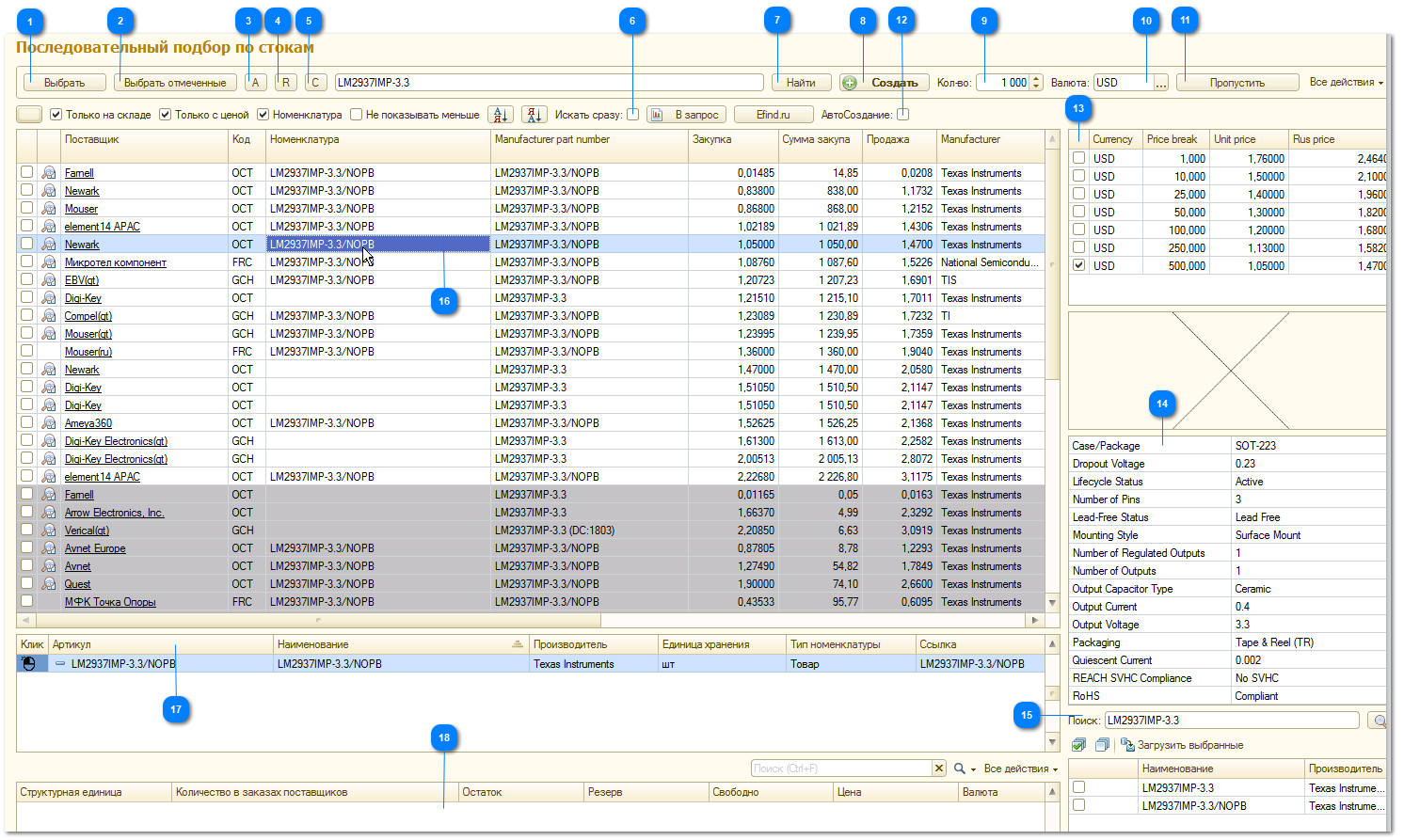Open the top Все действия dropdown

[x=1346, y=83]
